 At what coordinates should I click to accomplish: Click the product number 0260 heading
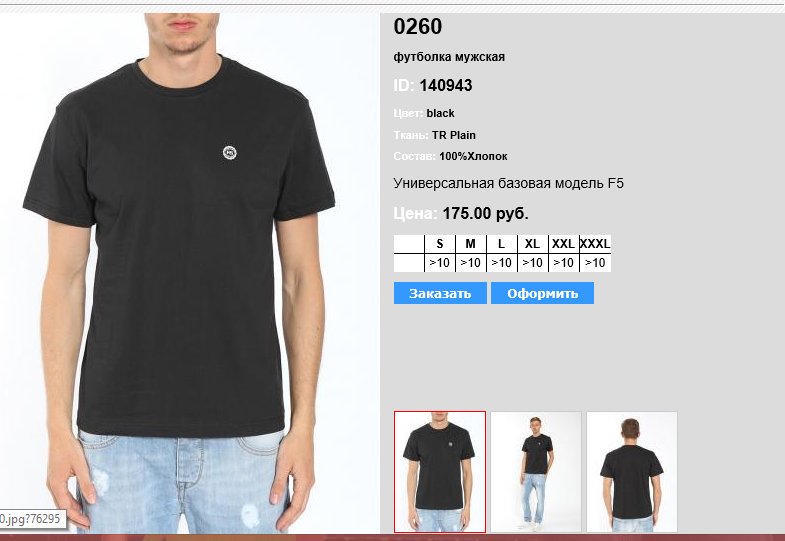tap(418, 27)
